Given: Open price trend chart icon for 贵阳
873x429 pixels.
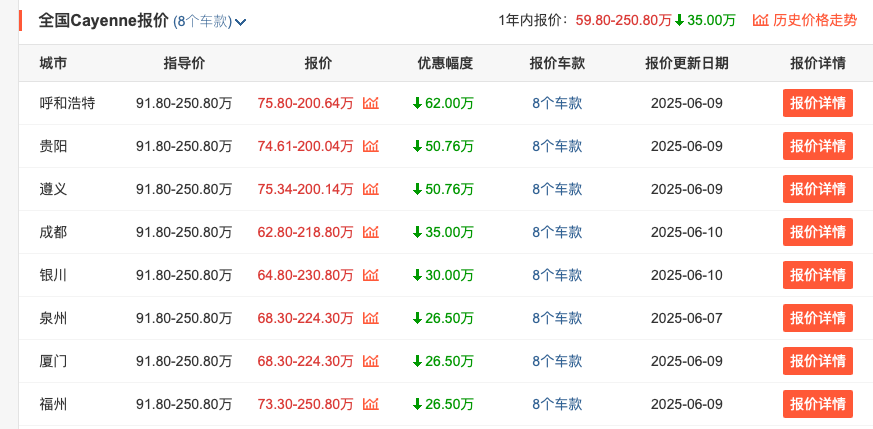Looking at the screenshot, I should pyautogui.click(x=371, y=146).
